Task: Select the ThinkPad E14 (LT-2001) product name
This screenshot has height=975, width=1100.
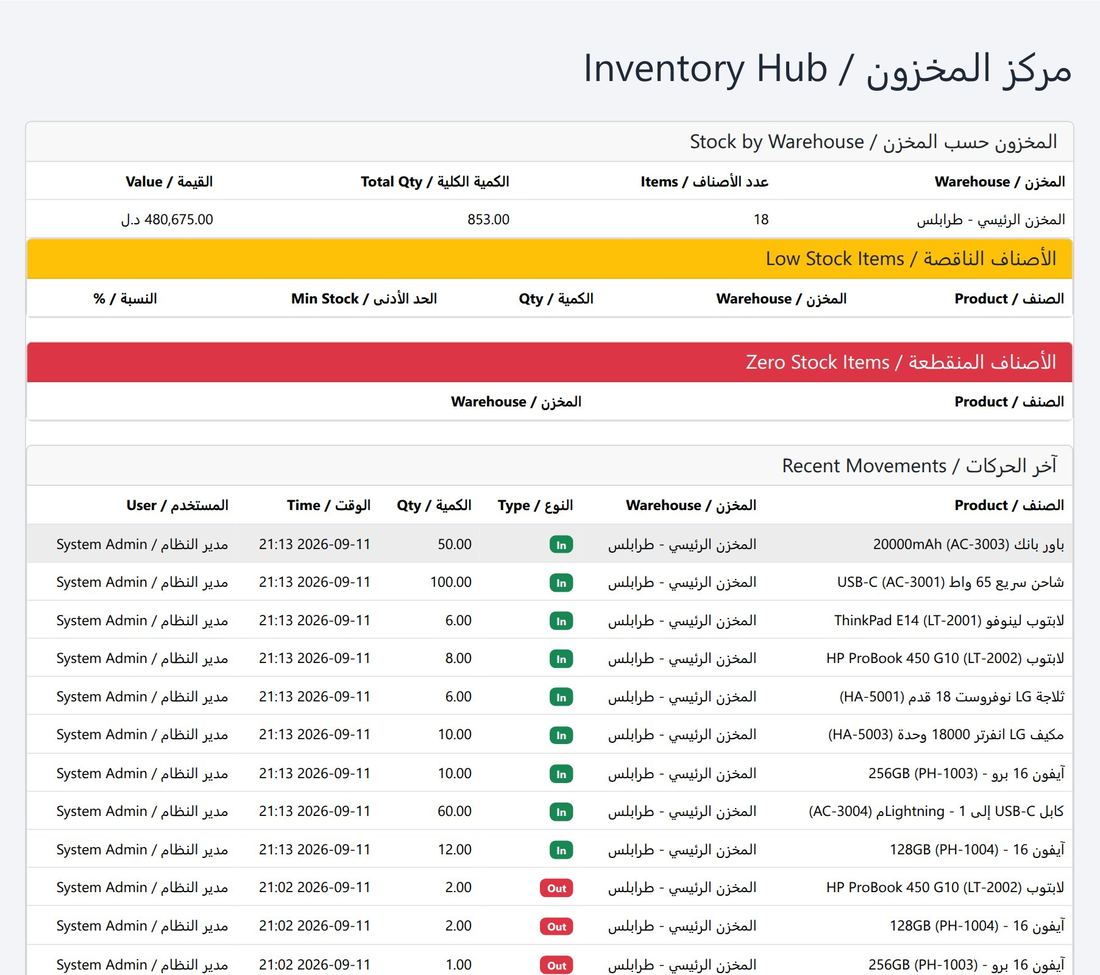Action: click(x=949, y=621)
